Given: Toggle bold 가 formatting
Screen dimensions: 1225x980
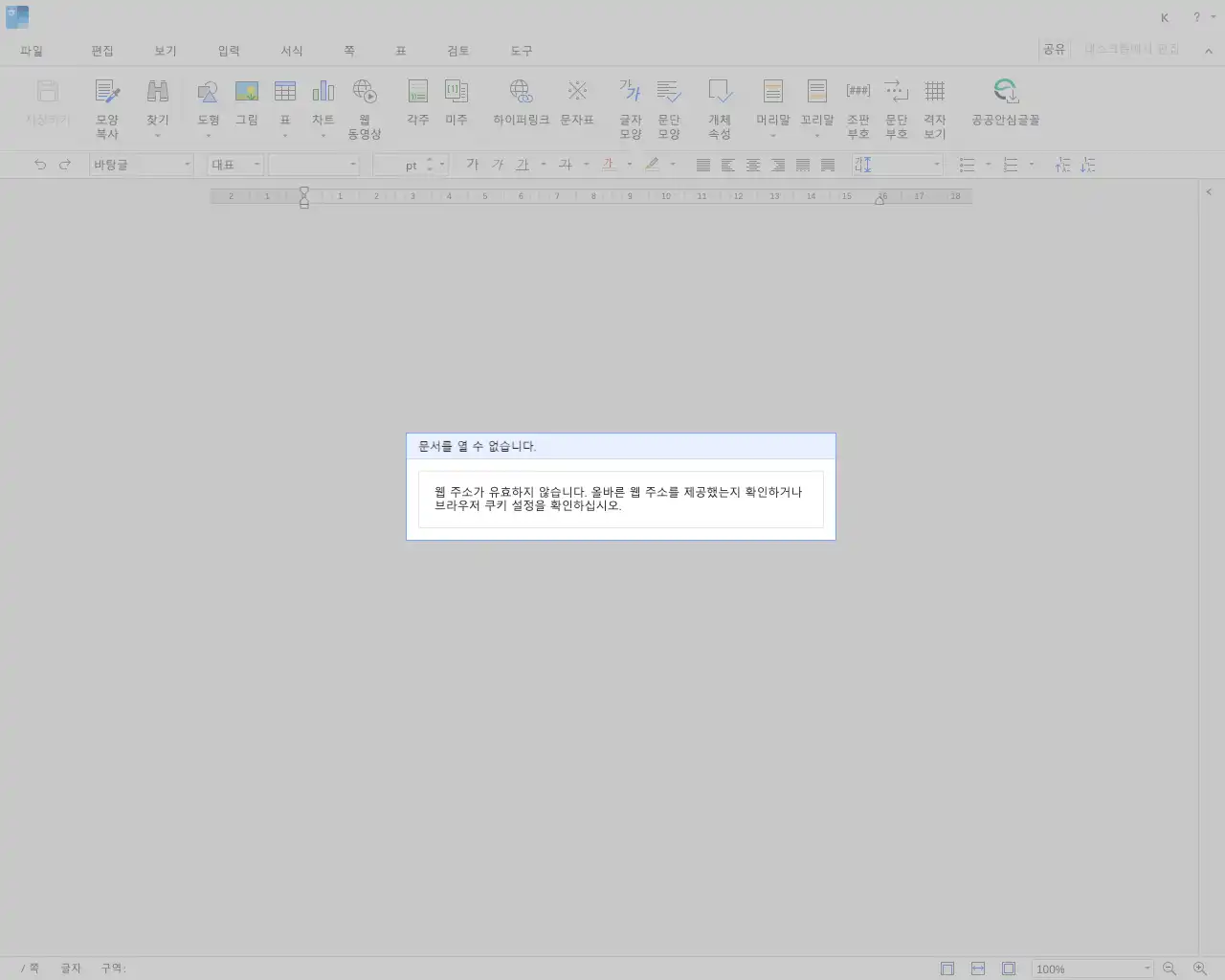Looking at the screenshot, I should (472, 165).
